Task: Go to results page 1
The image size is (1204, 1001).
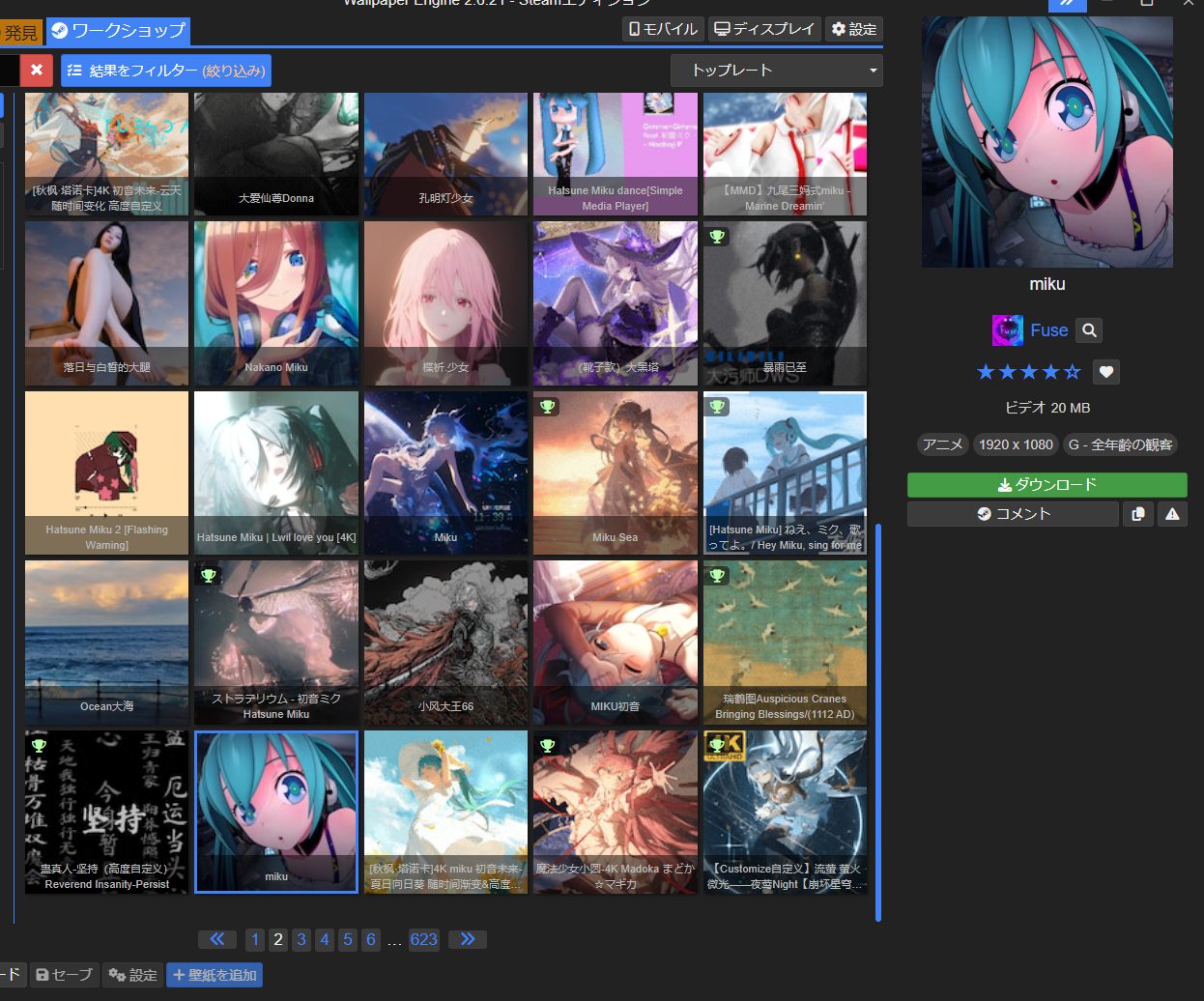Action: tap(255, 939)
